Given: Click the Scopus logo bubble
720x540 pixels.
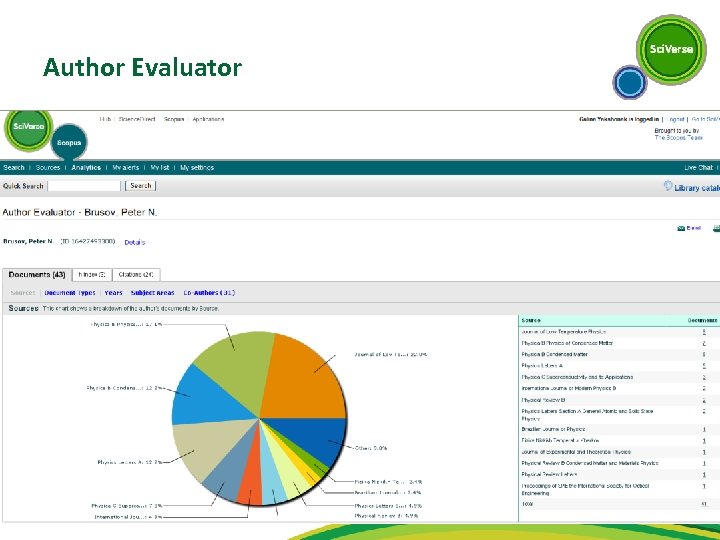Looking at the screenshot, I should coord(69,142).
